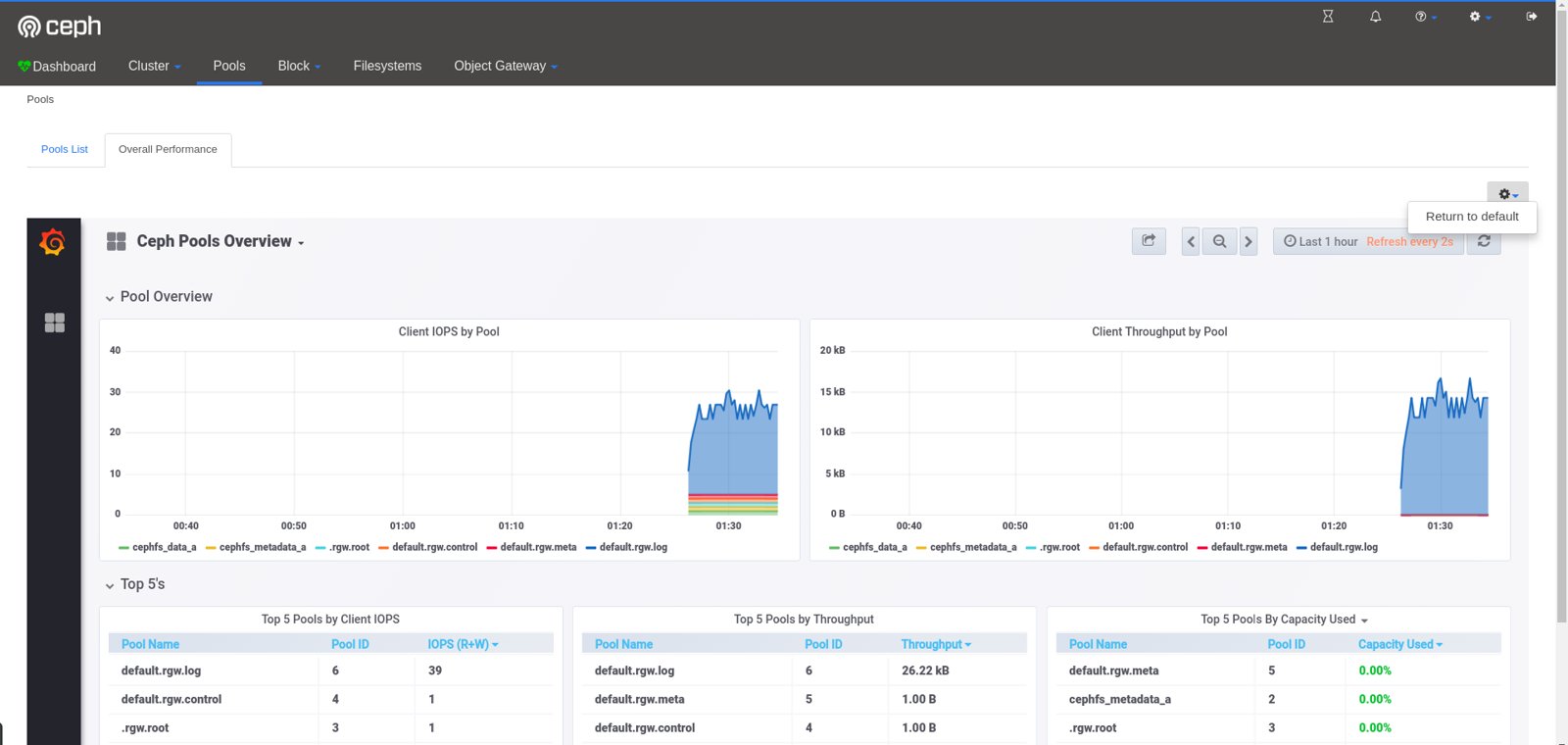The height and width of the screenshot is (745, 1568).
Task: Click the share dashboard icon
Action: 1149,241
